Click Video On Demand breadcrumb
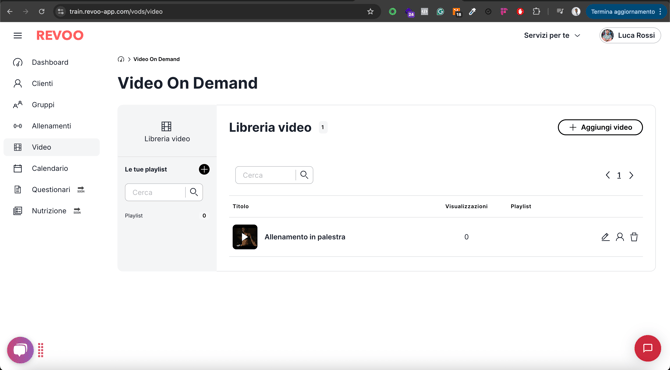This screenshot has width=670, height=370. (x=156, y=59)
